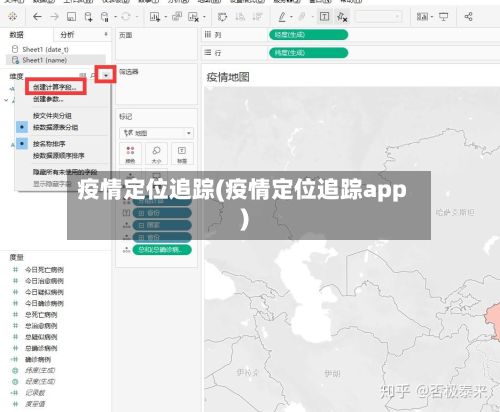The image size is (500, 412).
Task: Toggle the Show mark labels T icon
Action: coord(324,16)
